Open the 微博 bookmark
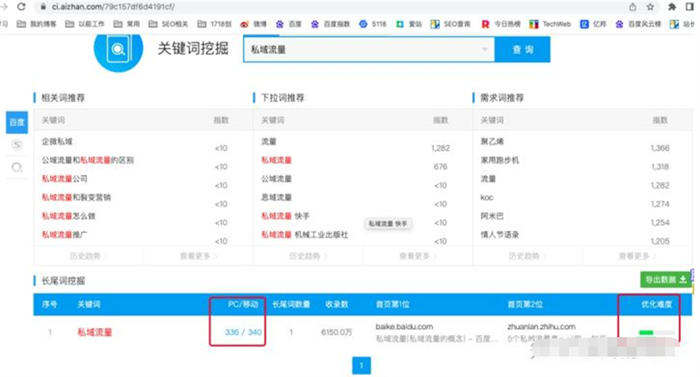 coord(254,24)
